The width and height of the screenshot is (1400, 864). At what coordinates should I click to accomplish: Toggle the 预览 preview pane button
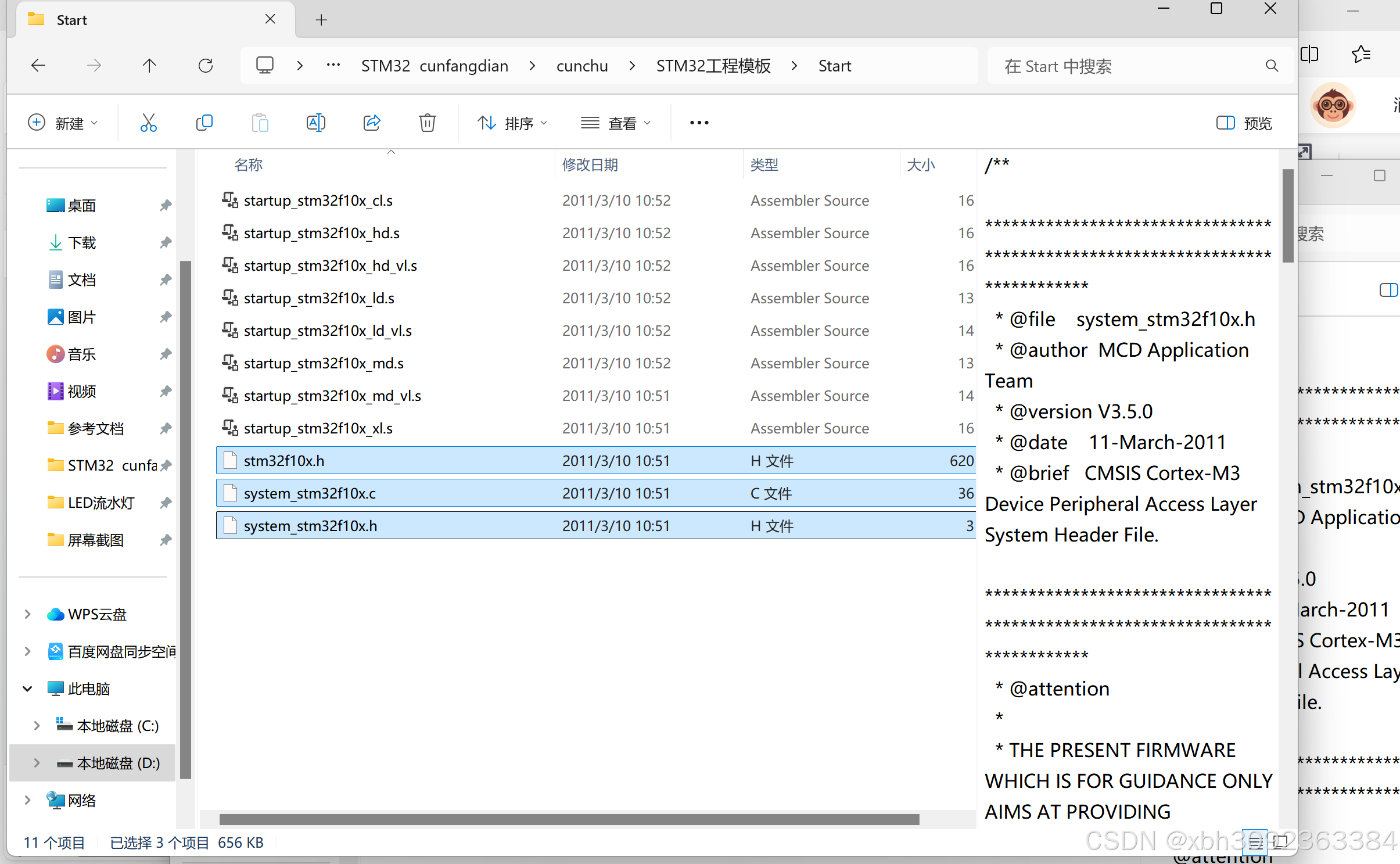tap(1244, 123)
